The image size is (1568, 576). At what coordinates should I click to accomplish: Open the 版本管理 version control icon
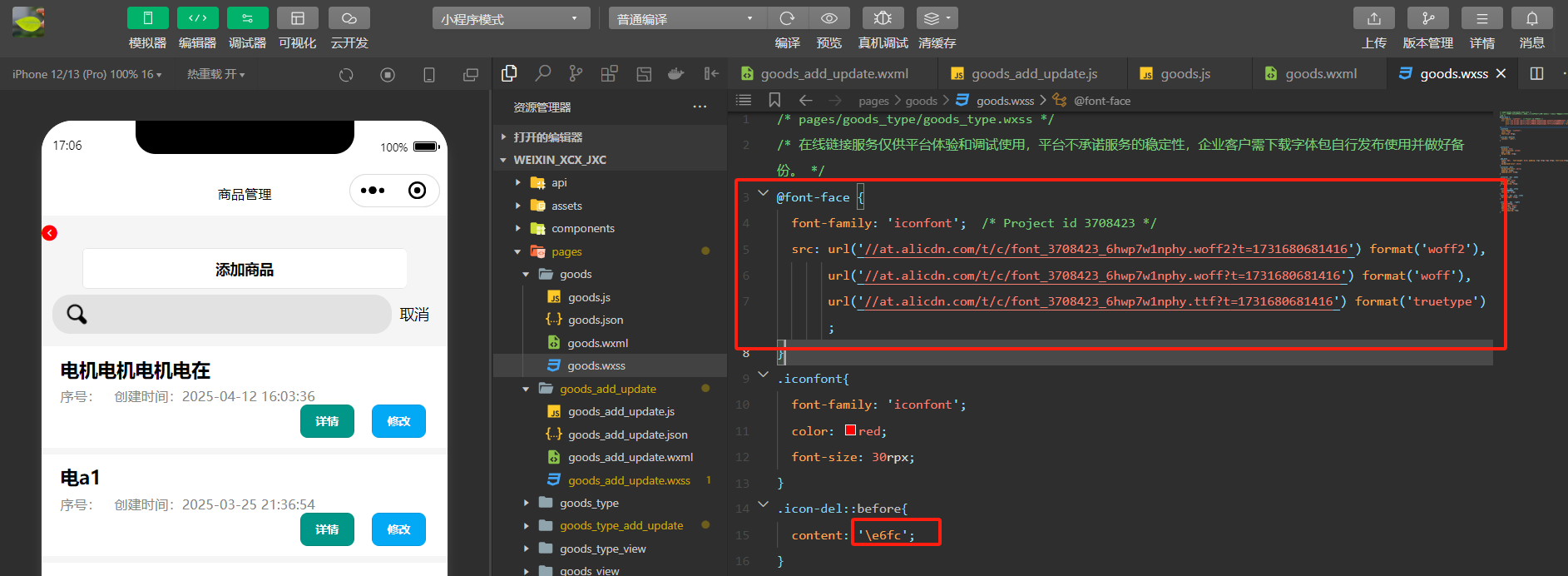point(1428,18)
